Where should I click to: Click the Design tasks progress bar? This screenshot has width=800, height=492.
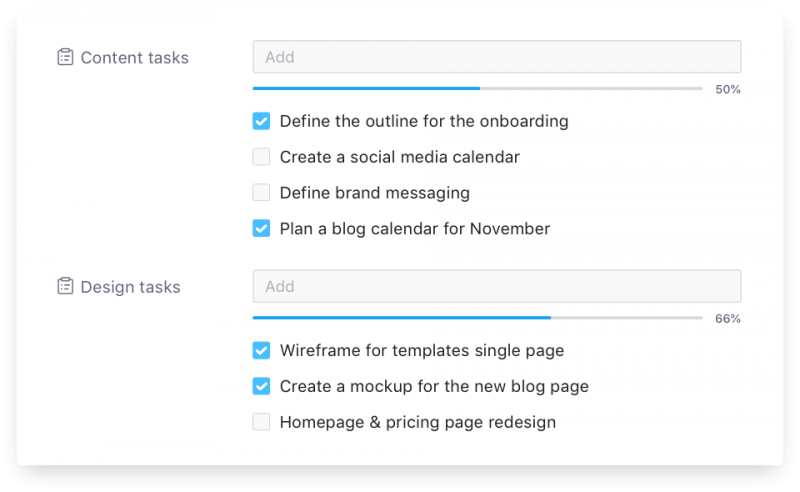(477, 318)
